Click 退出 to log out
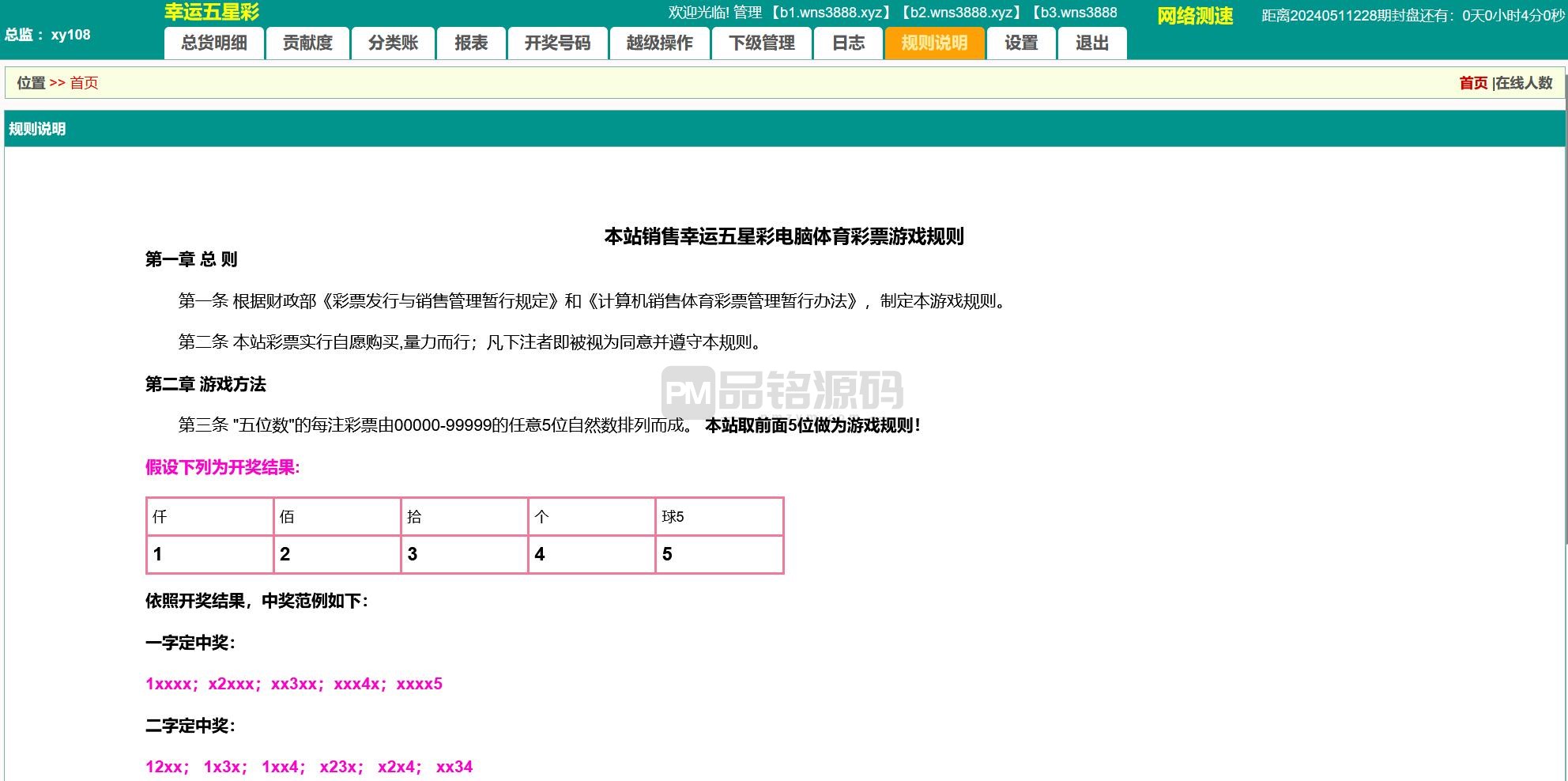Viewport: 1568px width, 781px height. pos(1091,43)
